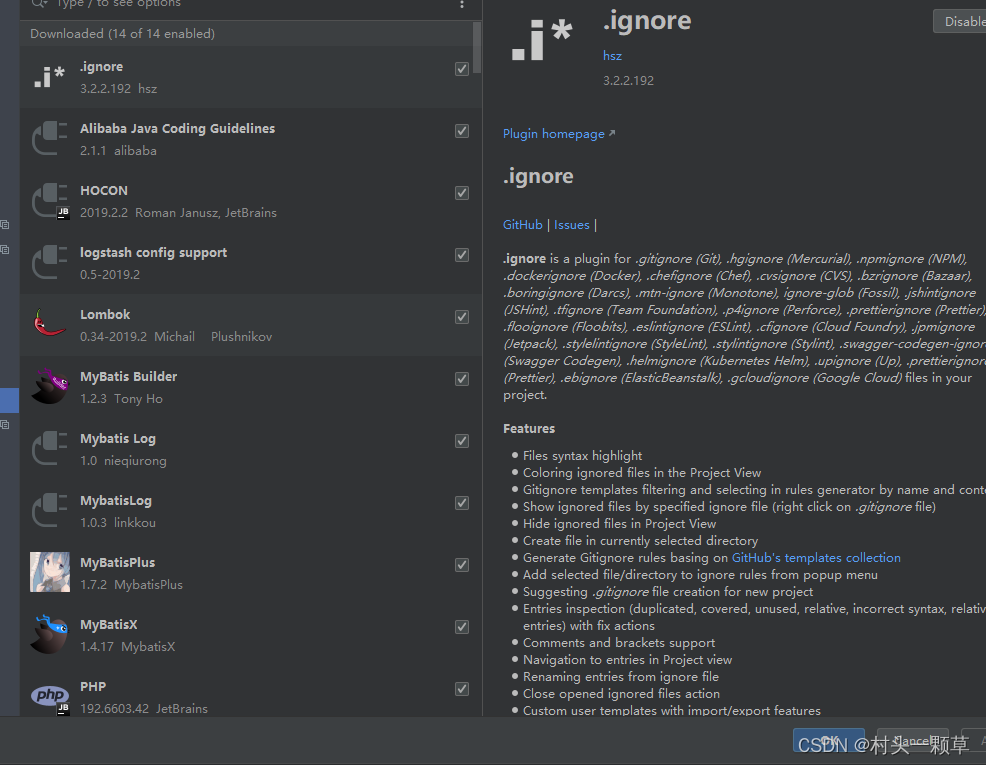This screenshot has height=765, width=986.
Task: Toggle Mybatis Log enabled checkbox
Action: [x=462, y=441]
